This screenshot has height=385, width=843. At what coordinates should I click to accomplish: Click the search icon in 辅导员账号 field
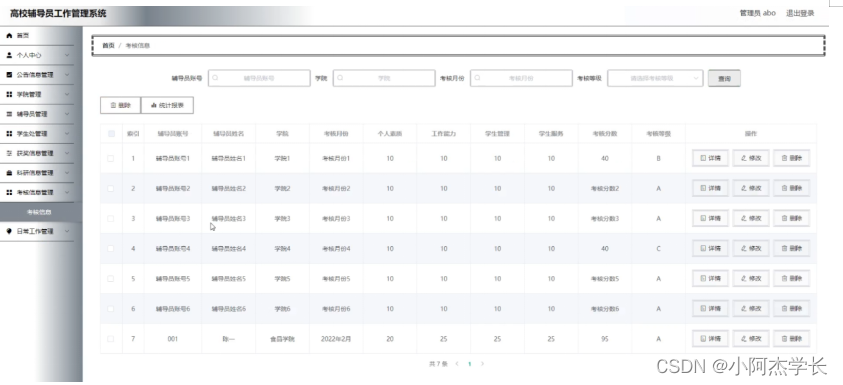coord(215,78)
